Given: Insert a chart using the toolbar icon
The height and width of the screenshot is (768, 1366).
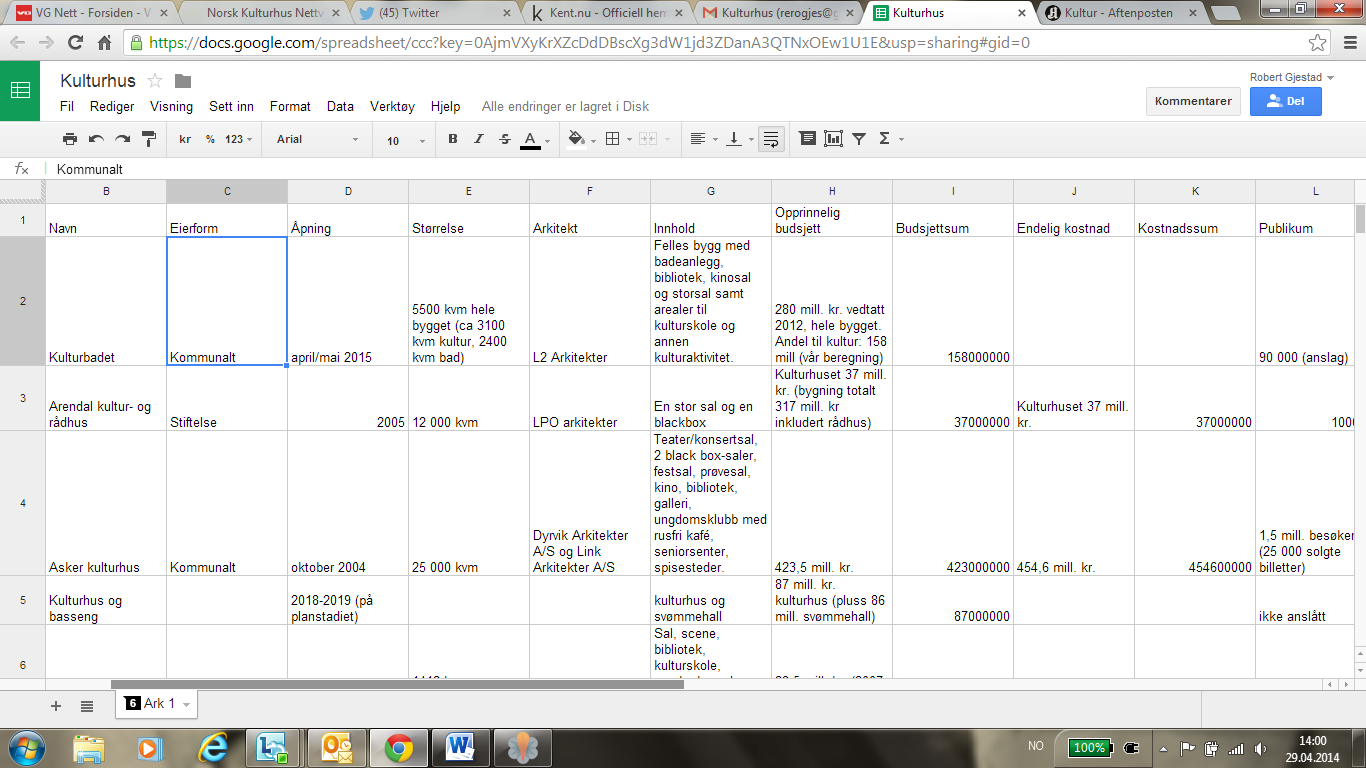Looking at the screenshot, I should (x=833, y=139).
